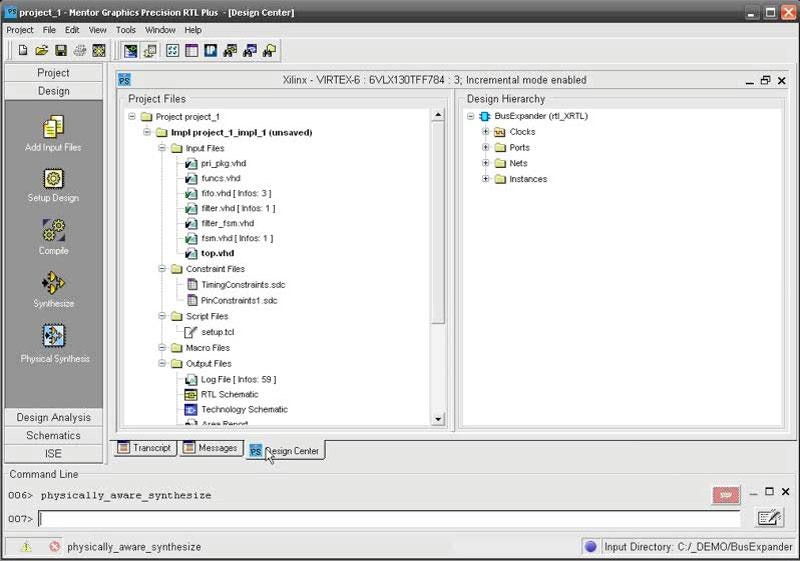This screenshot has height=561, width=800.
Task: Click the table view toolbar icon
Action: tap(191, 50)
